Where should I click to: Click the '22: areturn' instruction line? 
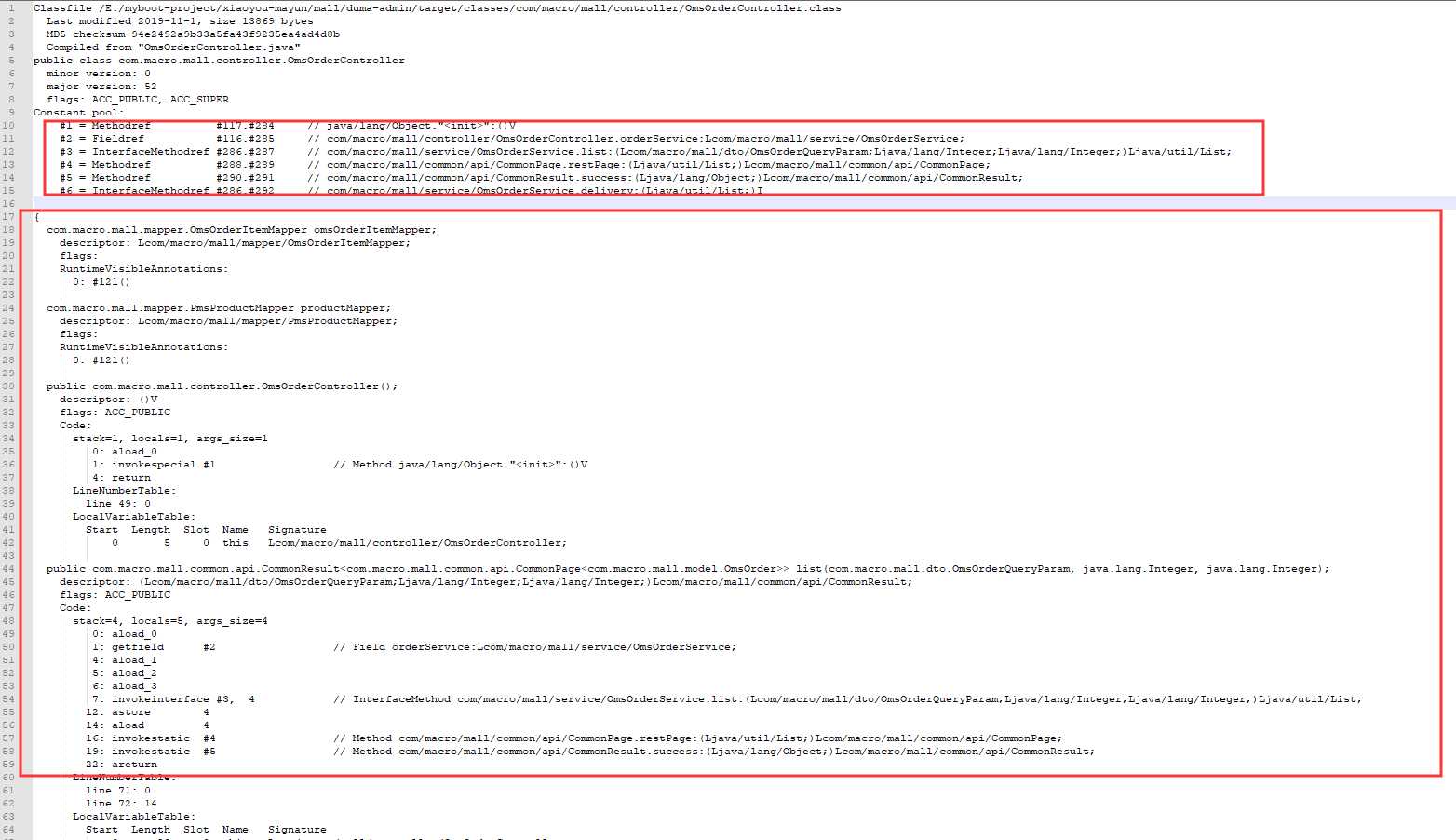pyautogui.click(x=121, y=764)
